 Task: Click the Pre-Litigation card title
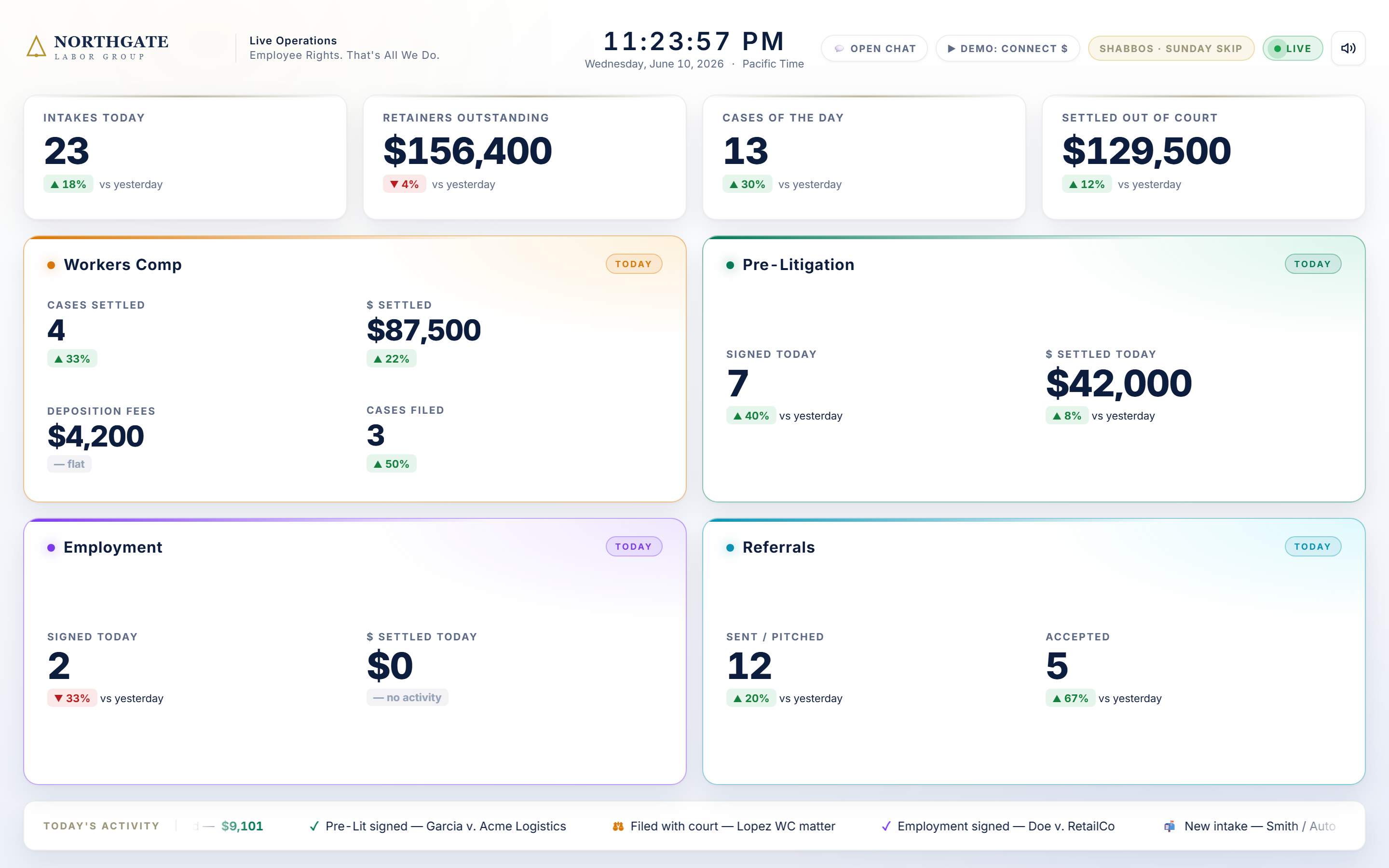pyautogui.click(x=798, y=265)
